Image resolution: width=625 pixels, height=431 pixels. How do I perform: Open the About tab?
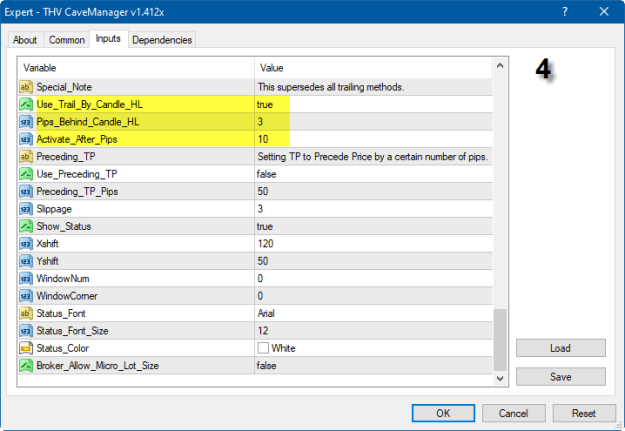25,40
